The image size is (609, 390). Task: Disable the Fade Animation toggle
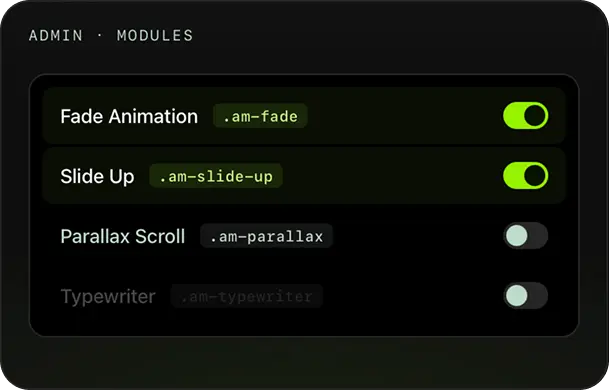click(x=525, y=116)
